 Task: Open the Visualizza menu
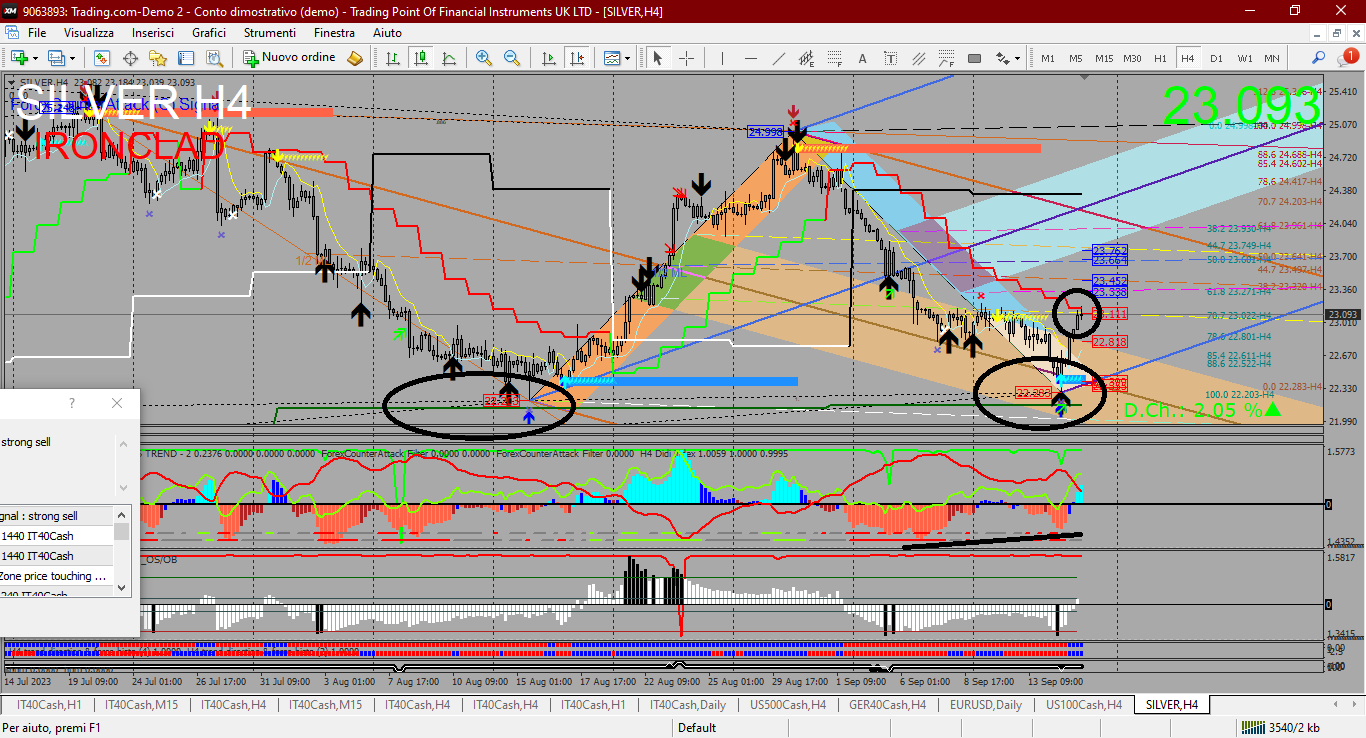point(89,33)
